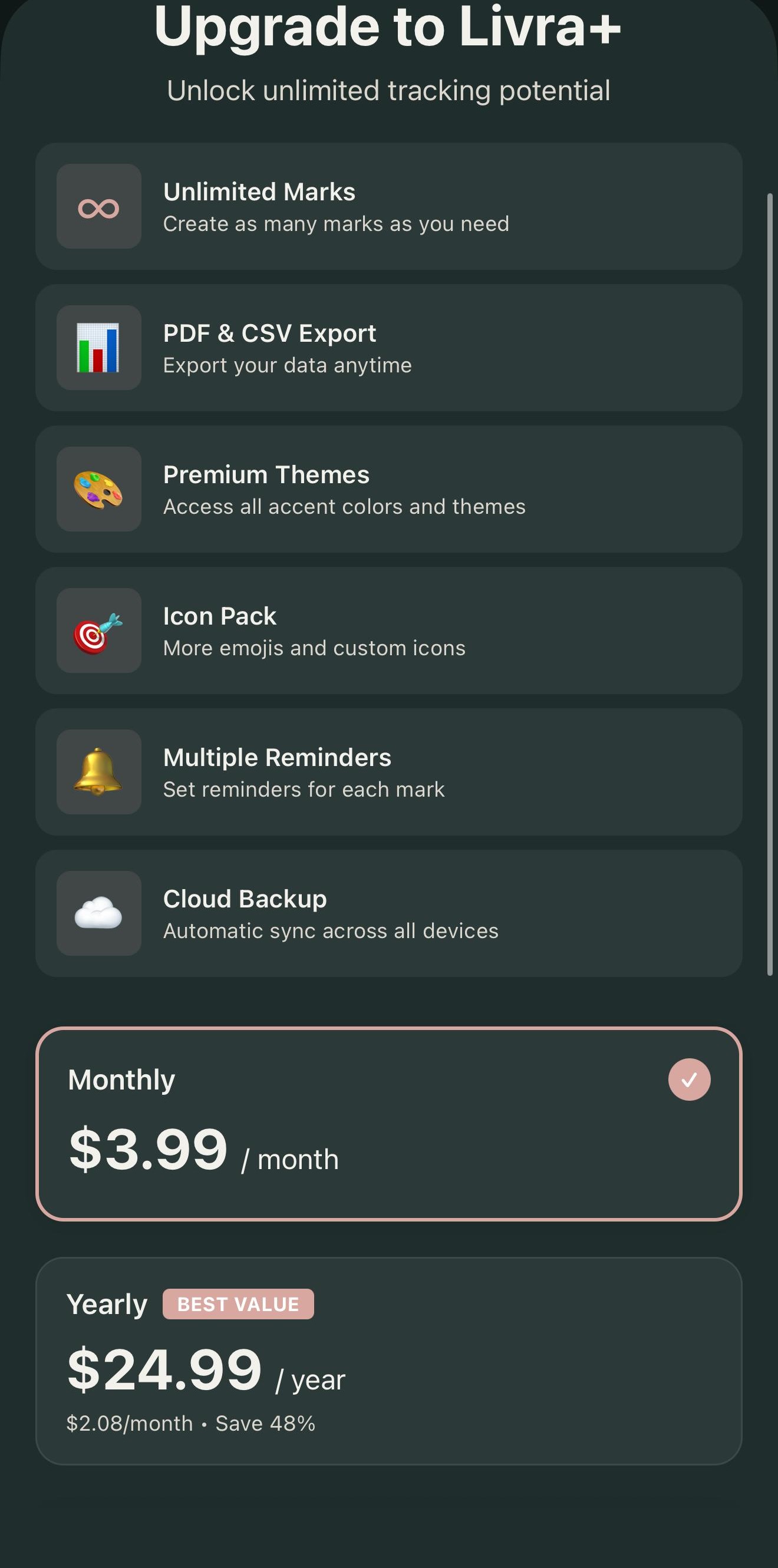The width and height of the screenshot is (778, 1568).
Task: Tap the Monthly plan label
Action: [x=121, y=1078]
